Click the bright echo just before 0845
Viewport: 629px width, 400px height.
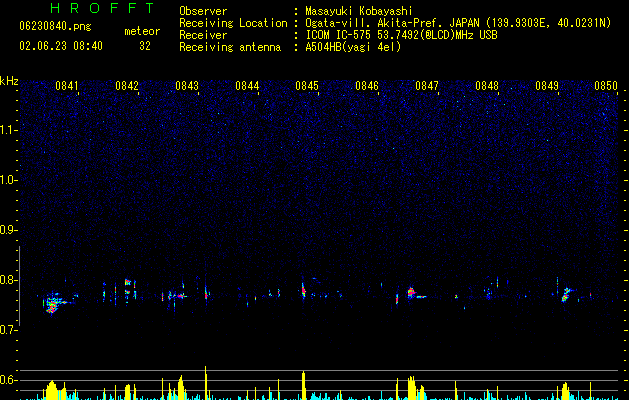coord(303,290)
